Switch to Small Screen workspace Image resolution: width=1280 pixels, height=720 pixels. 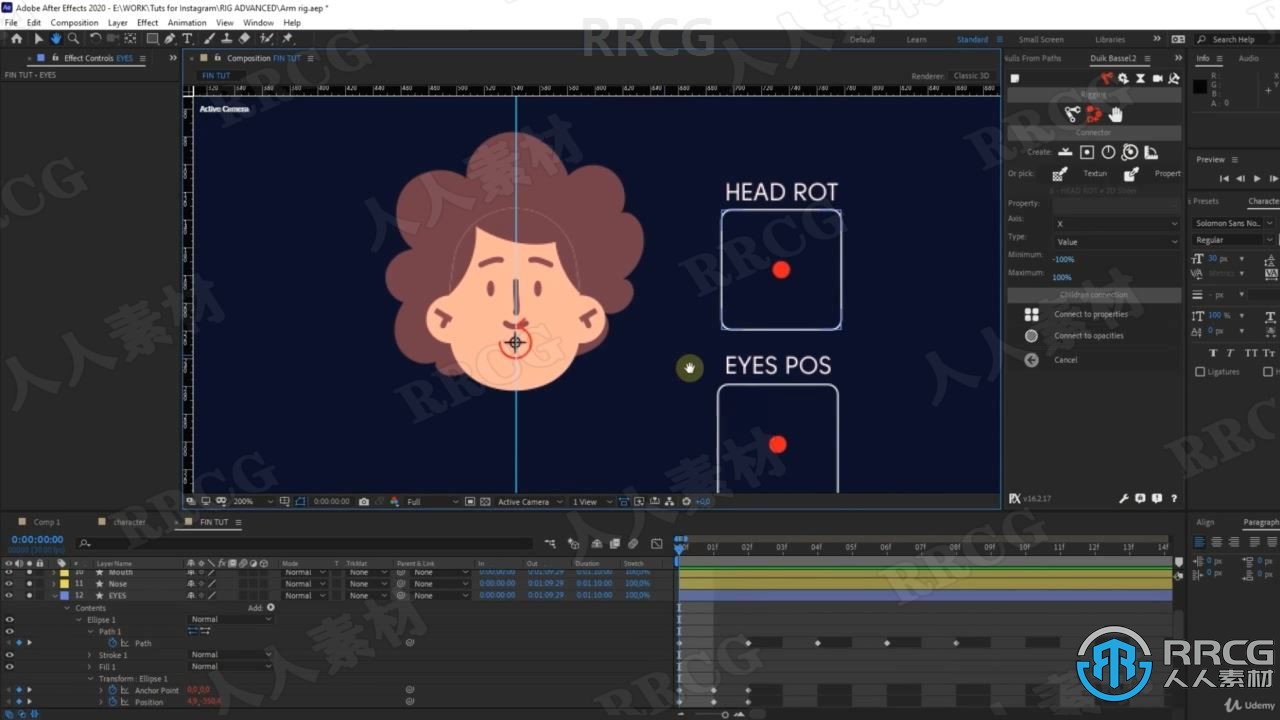pos(1041,40)
